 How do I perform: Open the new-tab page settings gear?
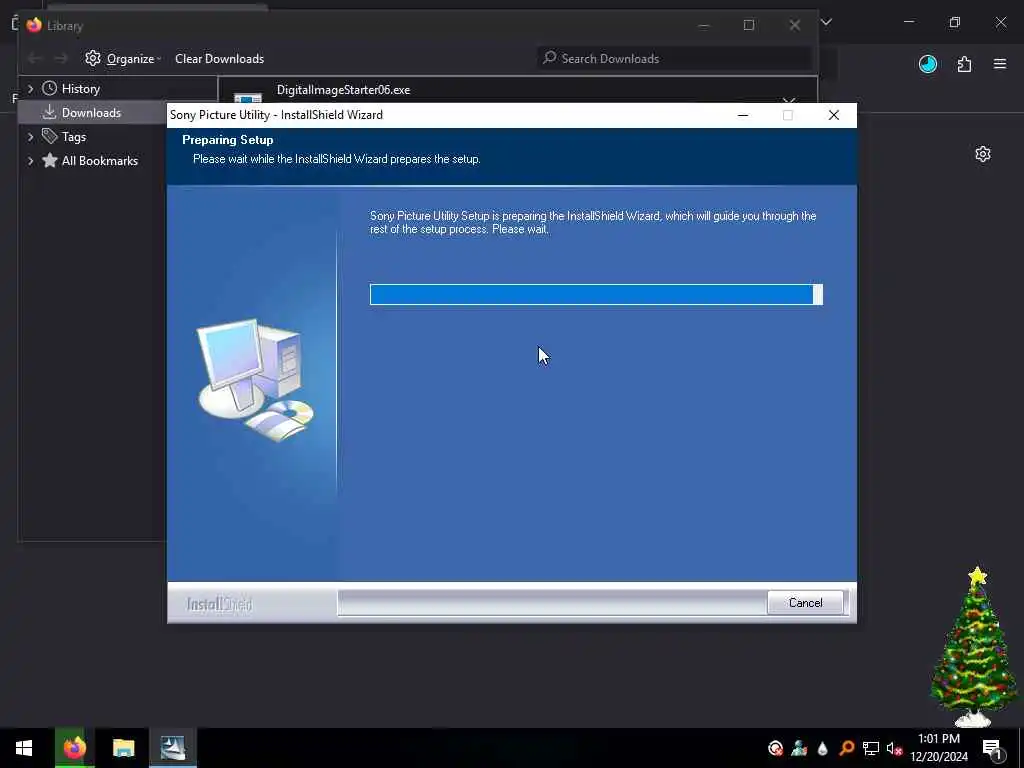pyautogui.click(x=983, y=154)
